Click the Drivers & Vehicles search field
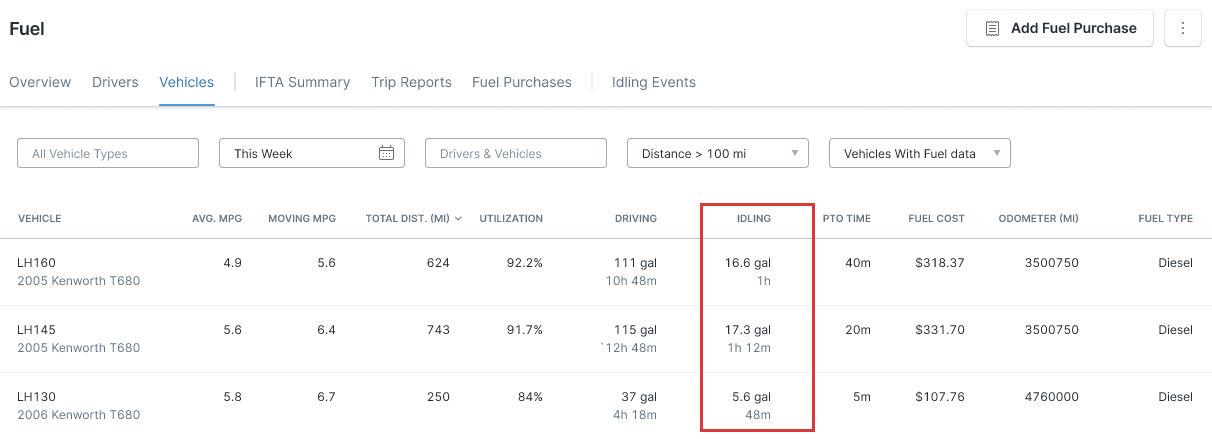Image resolution: width=1212 pixels, height=439 pixels. coord(516,153)
